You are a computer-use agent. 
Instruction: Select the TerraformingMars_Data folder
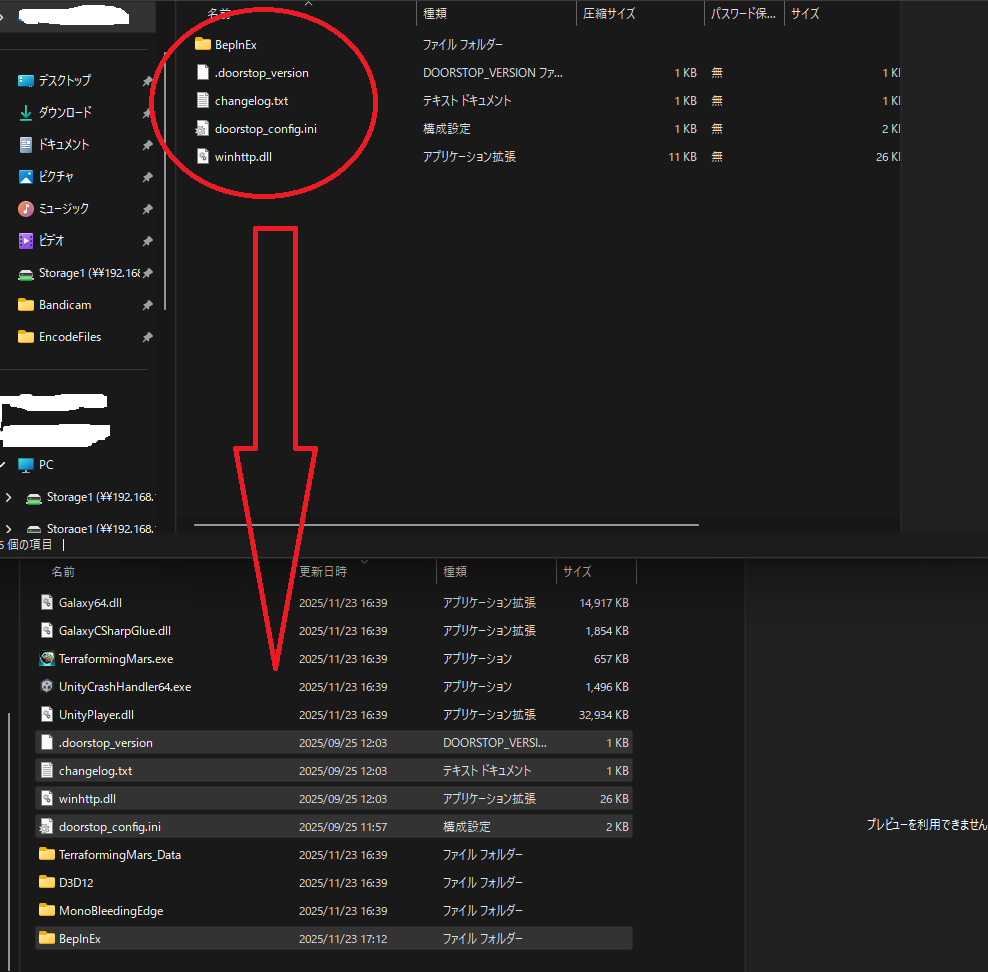119,855
